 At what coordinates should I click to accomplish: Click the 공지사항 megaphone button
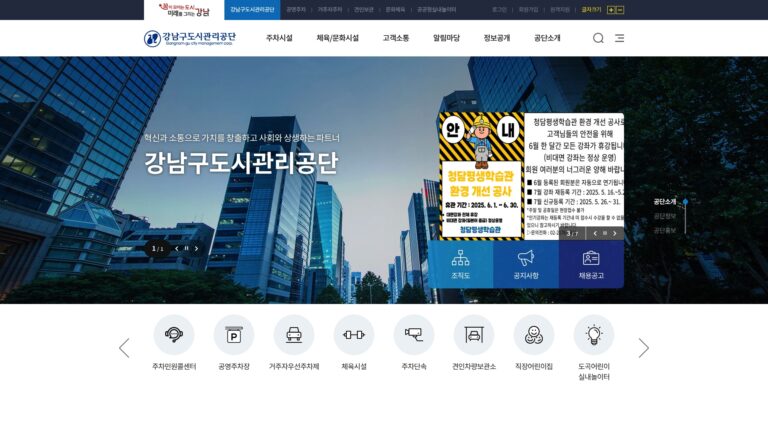pyautogui.click(x=526, y=264)
